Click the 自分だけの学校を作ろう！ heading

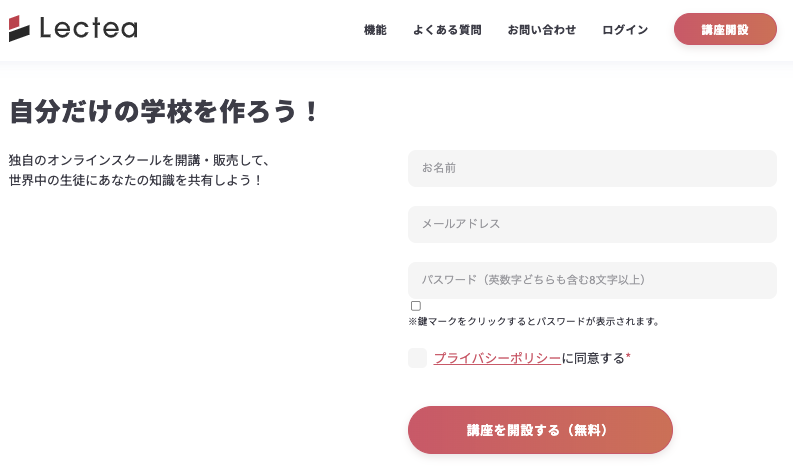[164, 111]
